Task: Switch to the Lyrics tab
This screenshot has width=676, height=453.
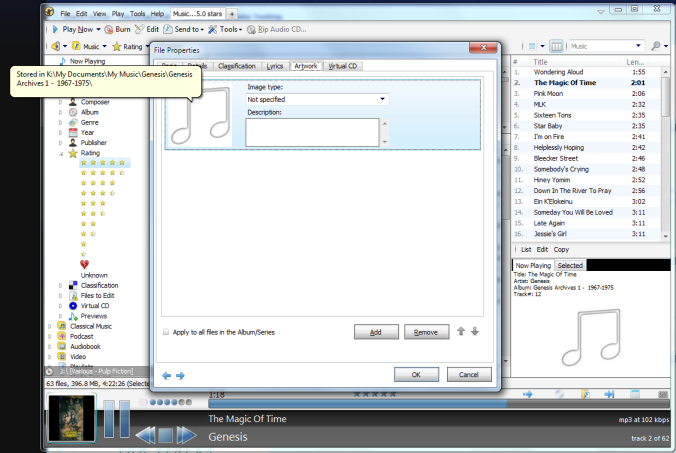Action: pos(275,66)
